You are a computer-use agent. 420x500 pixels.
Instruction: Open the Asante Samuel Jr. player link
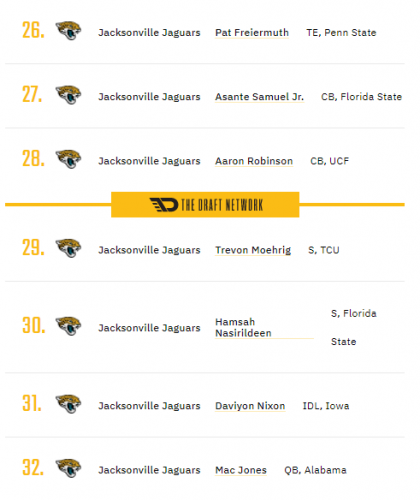click(259, 97)
